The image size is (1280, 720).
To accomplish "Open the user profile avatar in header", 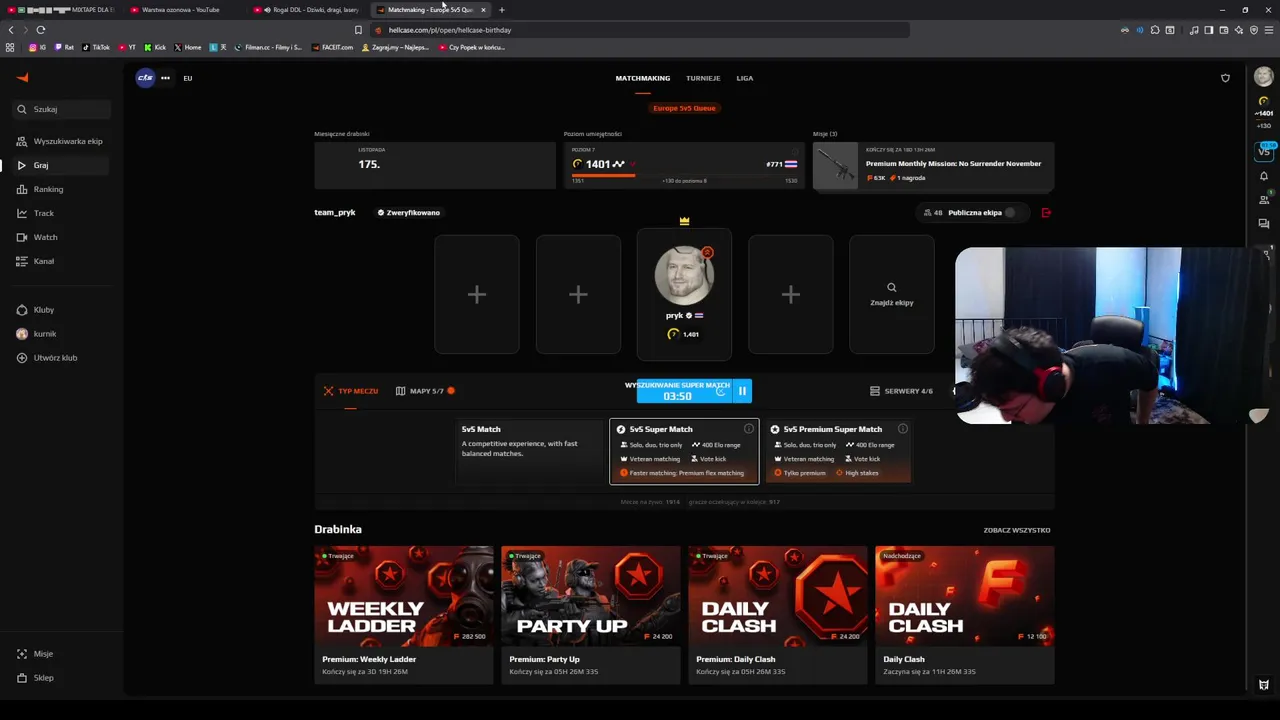I will tap(1264, 78).
